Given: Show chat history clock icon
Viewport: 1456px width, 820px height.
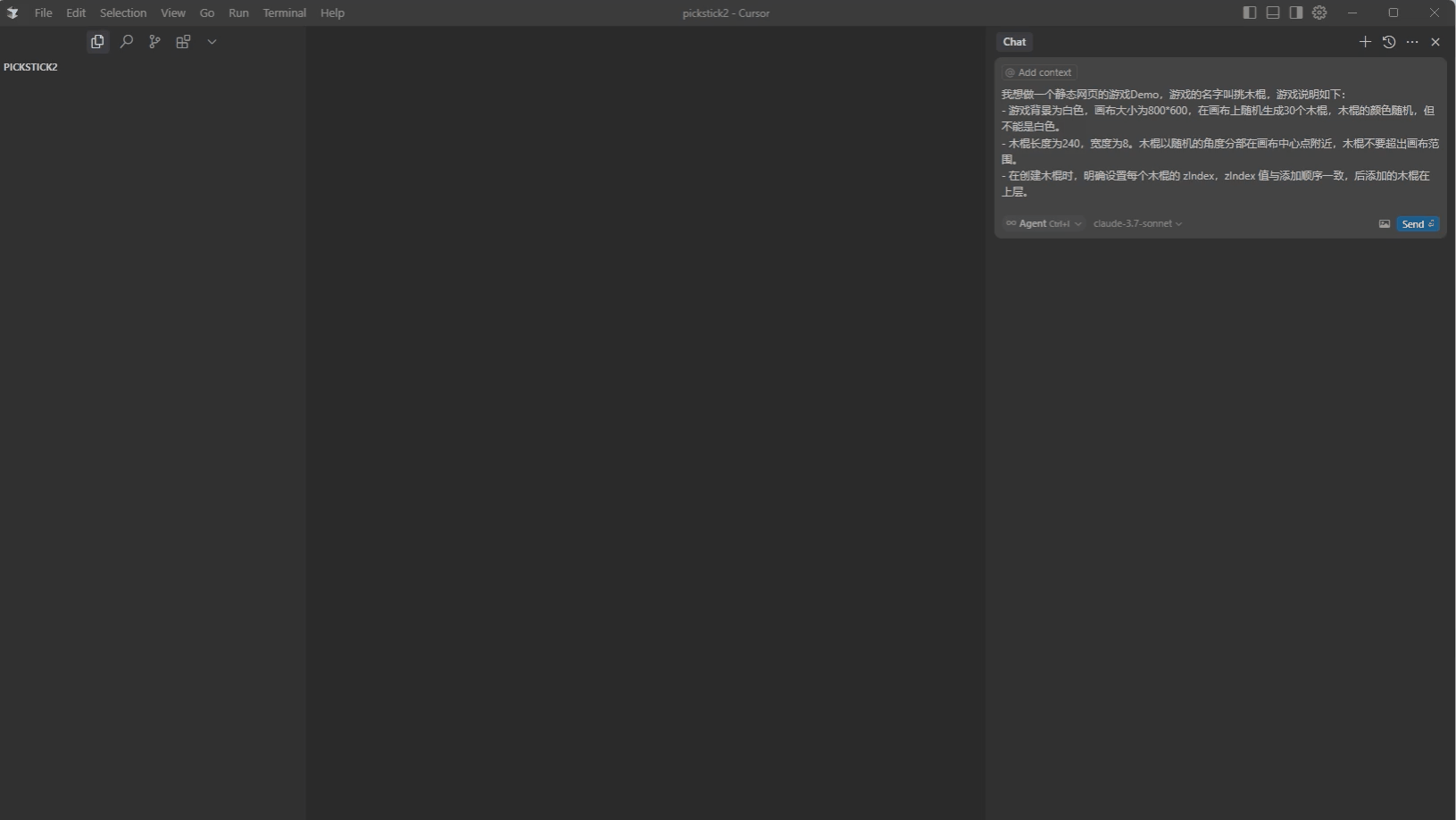Looking at the screenshot, I should point(1389,42).
